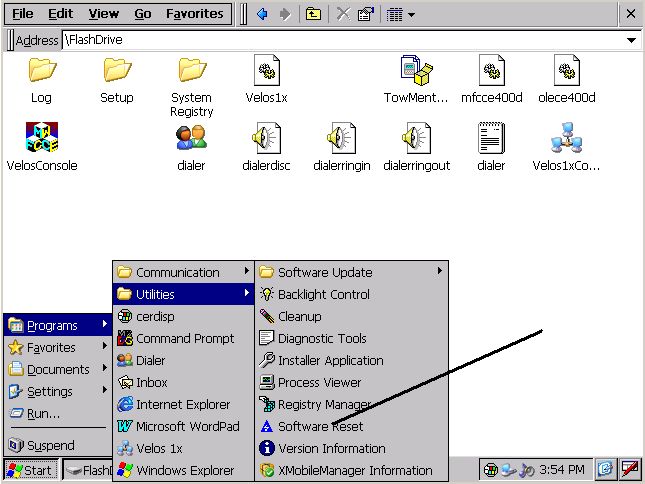Expand the Communication submenu

point(183,272)
